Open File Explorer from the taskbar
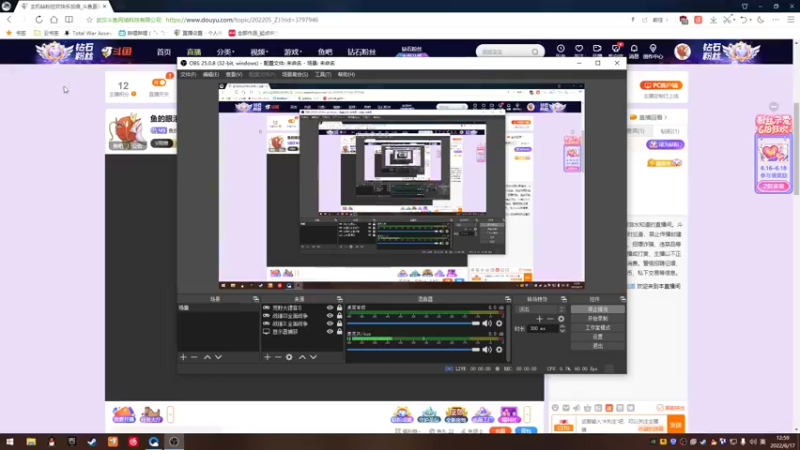The image size is (800, 450). (x=31, y=442)
